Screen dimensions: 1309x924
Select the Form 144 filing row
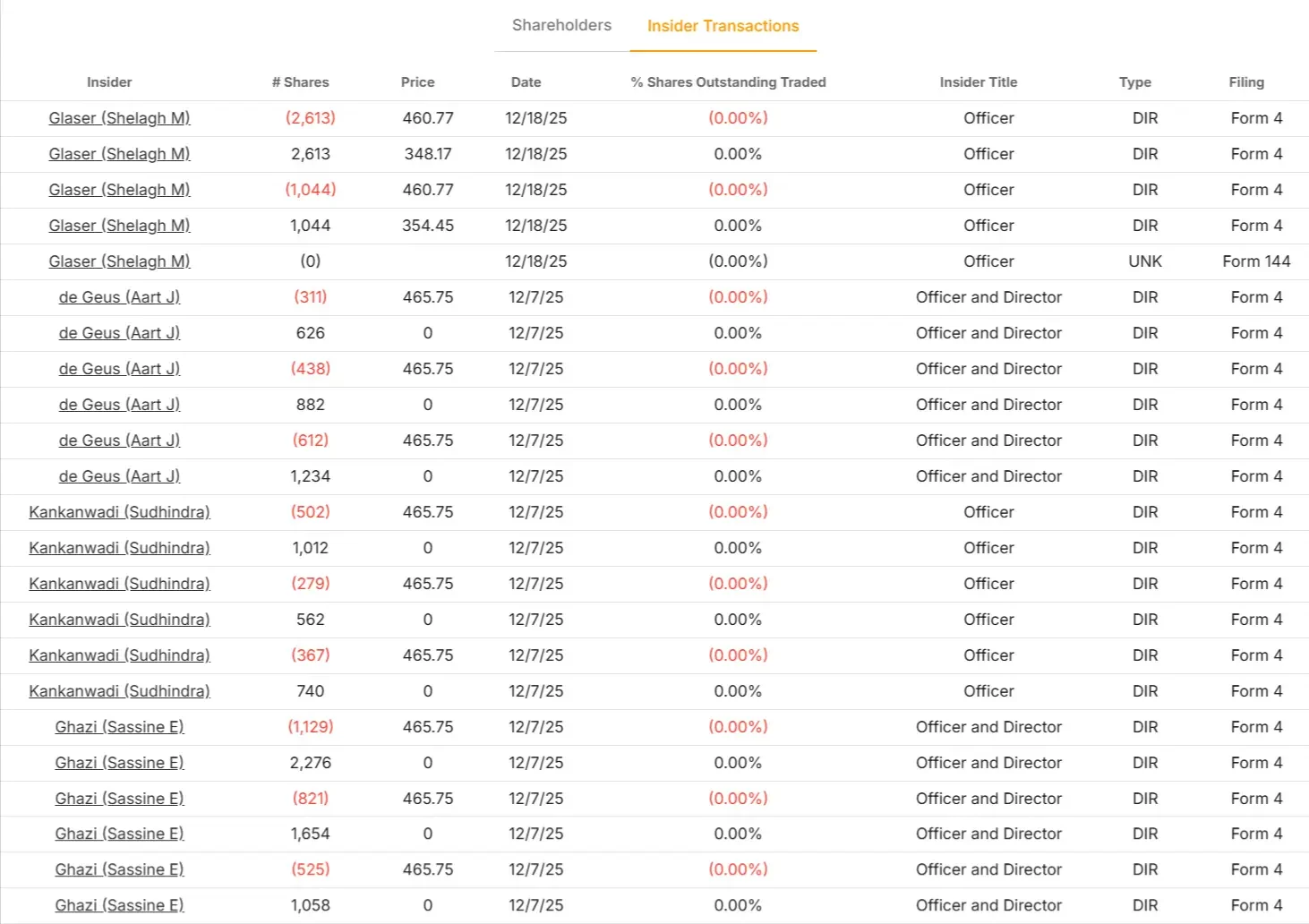[x=1256, y=261]
